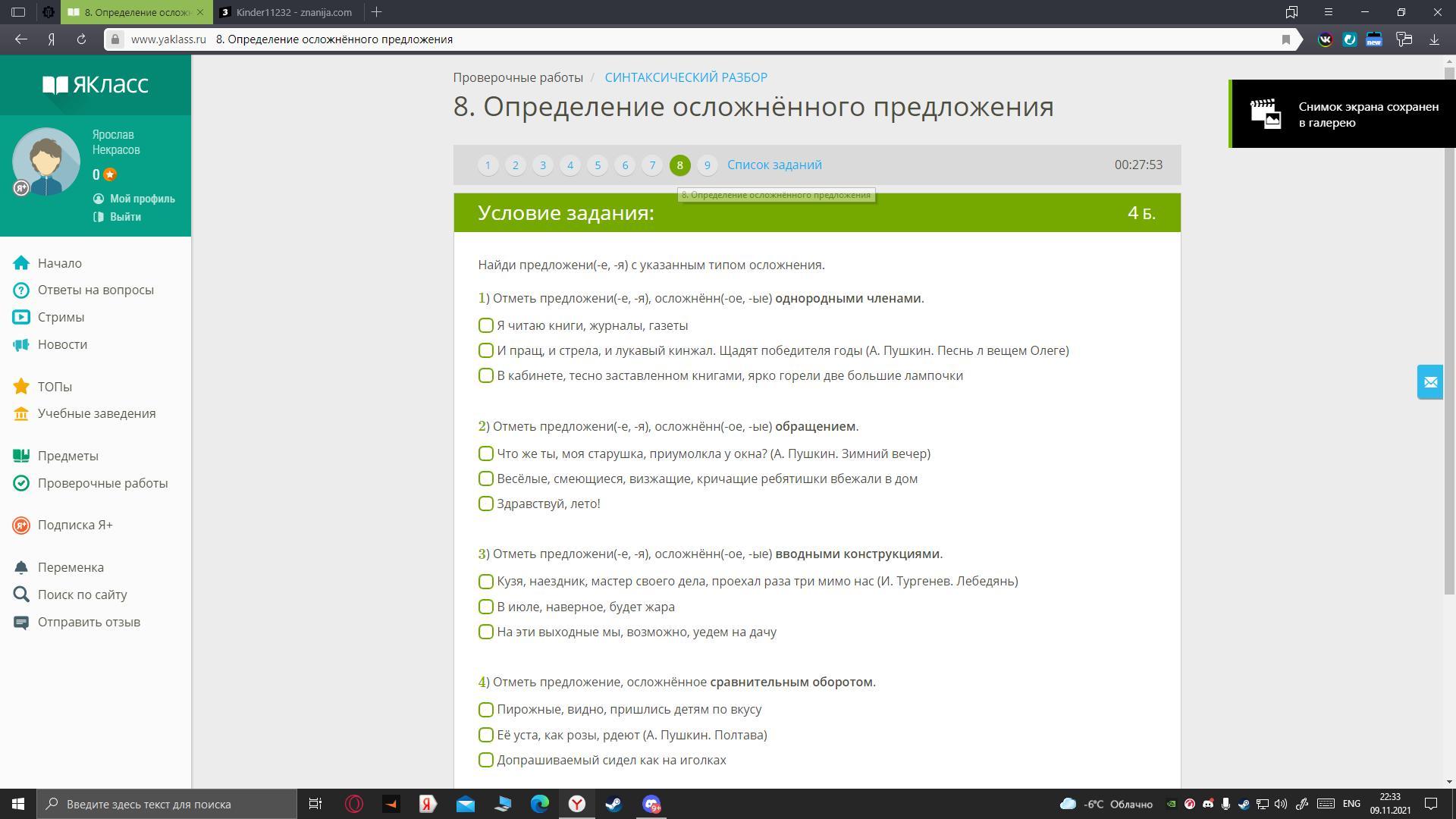Image resolution: width=1456 pixels, height=819 pixels.
Task: Open the Мой профиль link
Action: (142, 199)
